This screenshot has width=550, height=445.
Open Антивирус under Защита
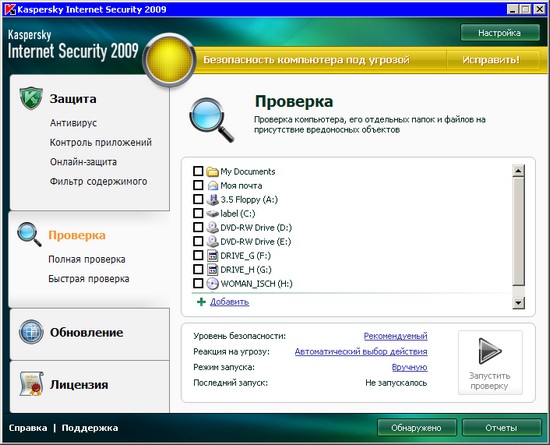(x=73, y=123)
